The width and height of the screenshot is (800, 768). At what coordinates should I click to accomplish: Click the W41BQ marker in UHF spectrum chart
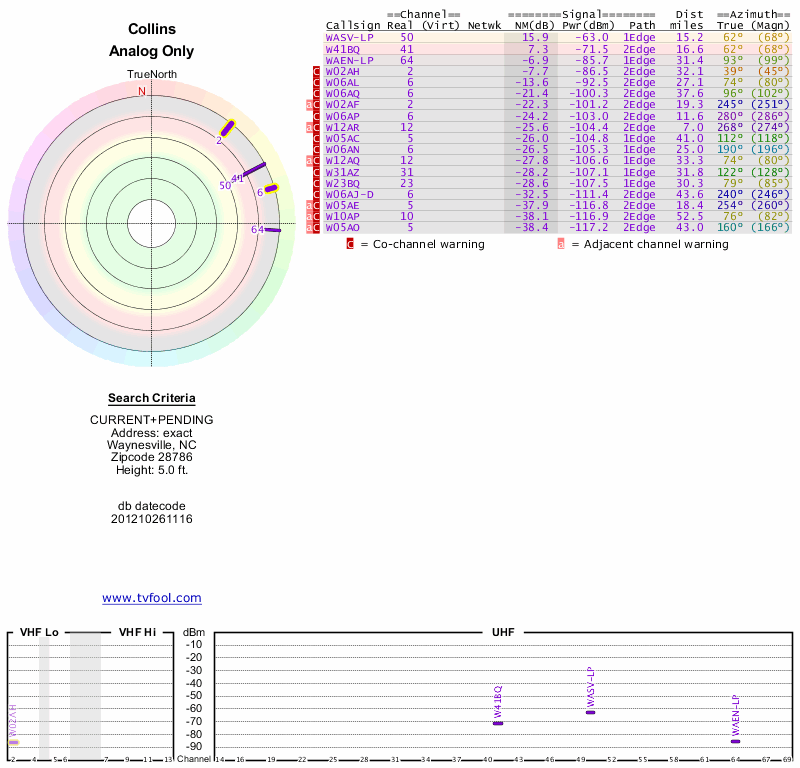498,722
